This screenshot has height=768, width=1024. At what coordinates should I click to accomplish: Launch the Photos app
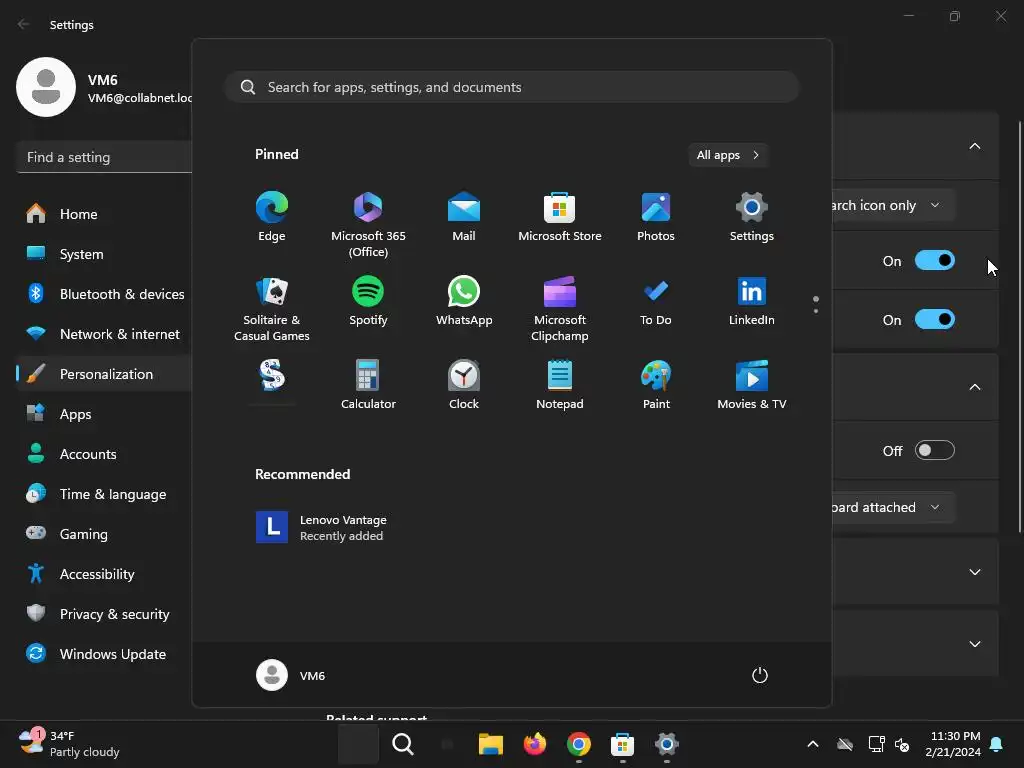click(x=656, y=217)
